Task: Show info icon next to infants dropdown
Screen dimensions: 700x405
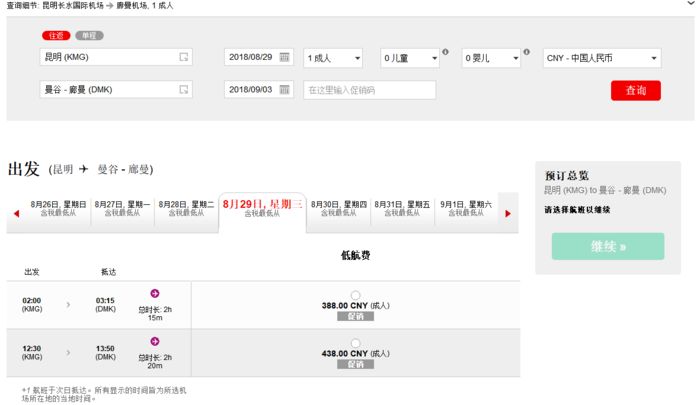Action: click(526, 52)
